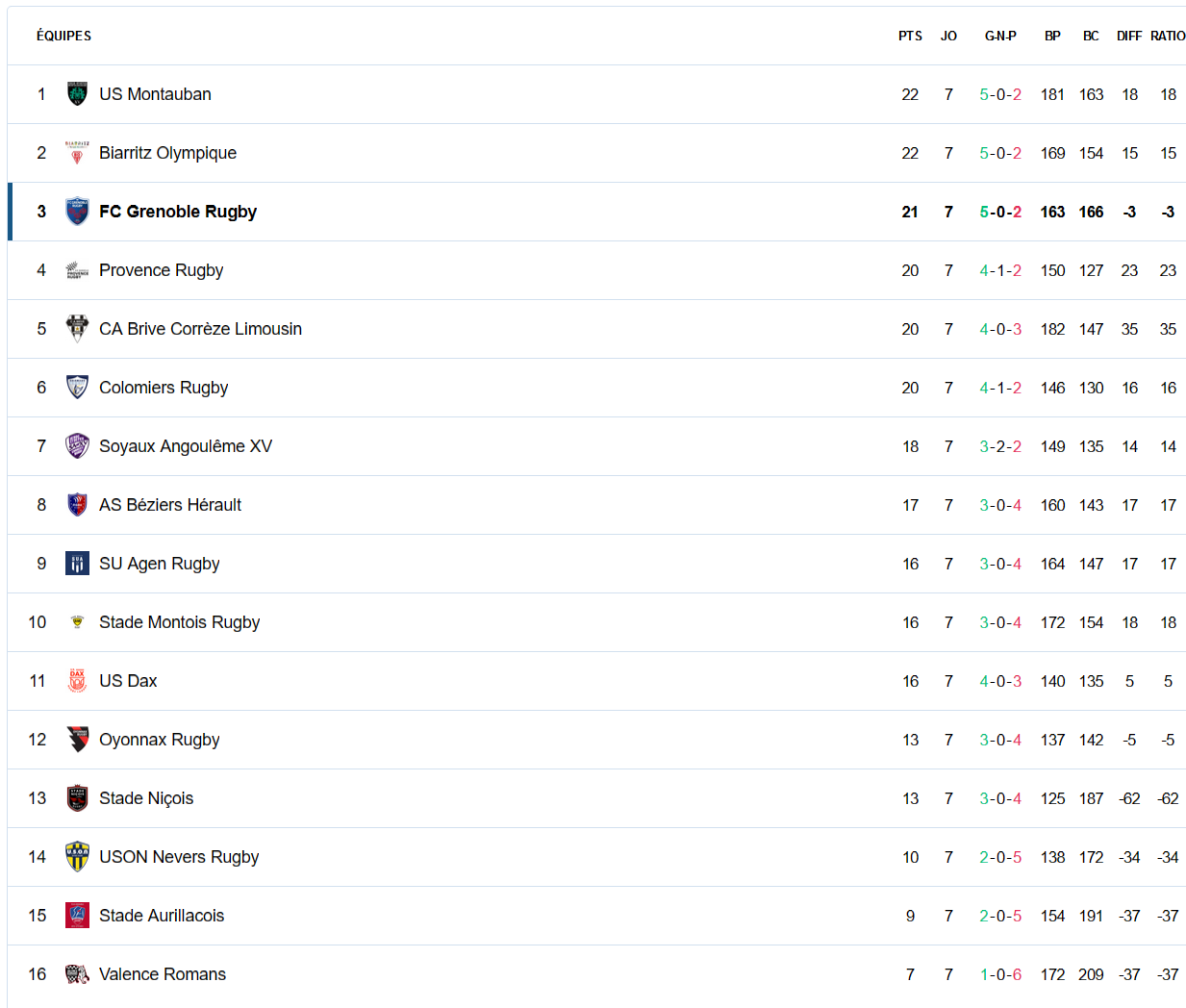The height and width of the screenshot is (1008, 1186).
Task: Open the Biarritz Olympique team link
Action: (167, 153)
